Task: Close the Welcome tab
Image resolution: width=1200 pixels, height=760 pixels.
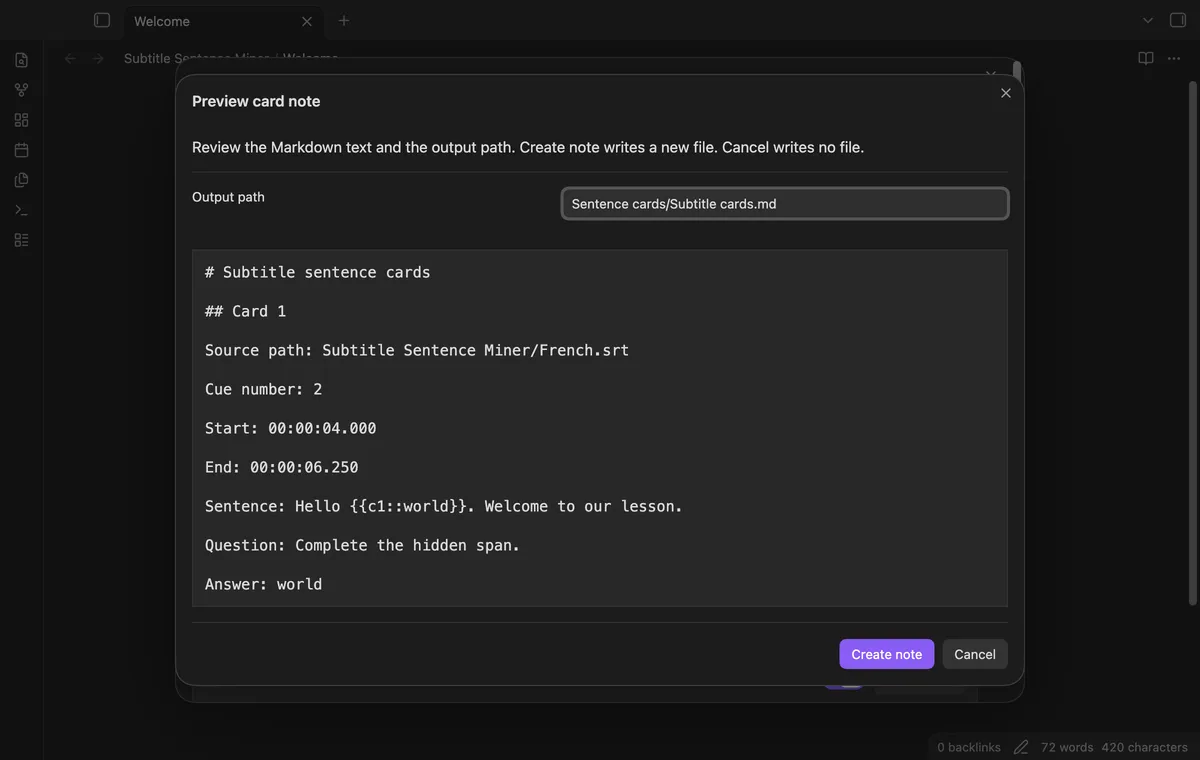Action: 307,21
